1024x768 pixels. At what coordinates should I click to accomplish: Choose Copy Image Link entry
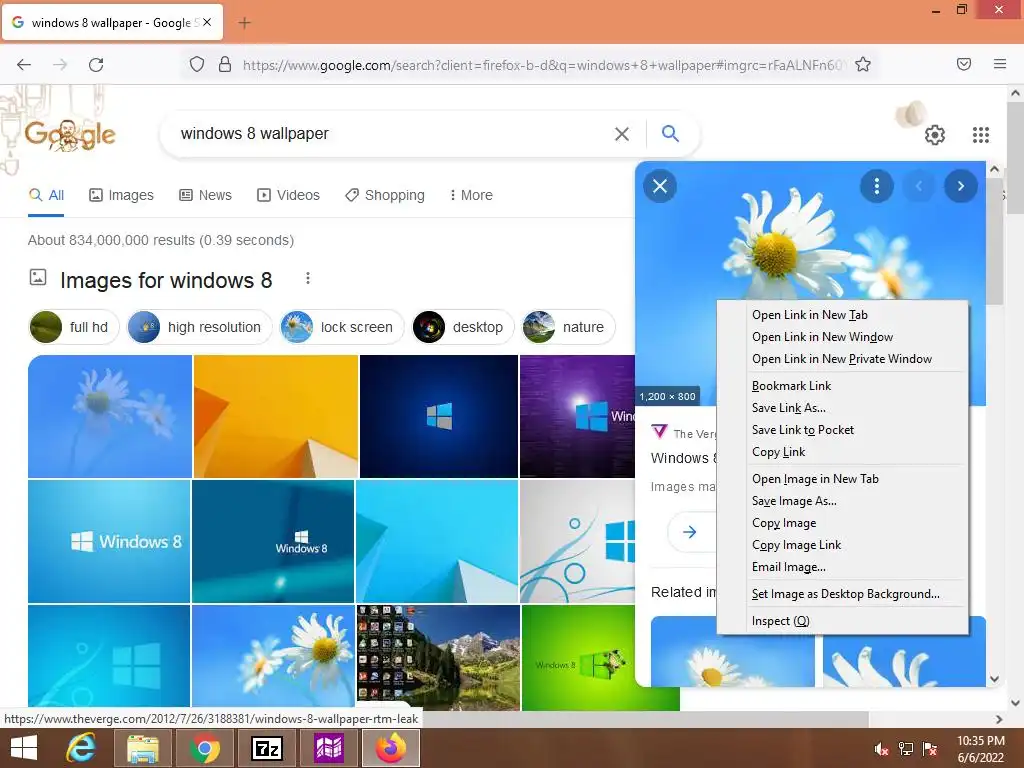(x=842, y=545)
